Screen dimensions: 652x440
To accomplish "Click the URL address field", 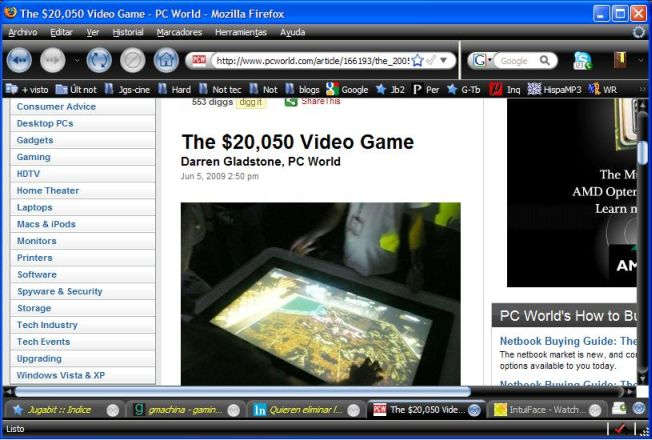I will pyautogui.click(x=313, y=61).
